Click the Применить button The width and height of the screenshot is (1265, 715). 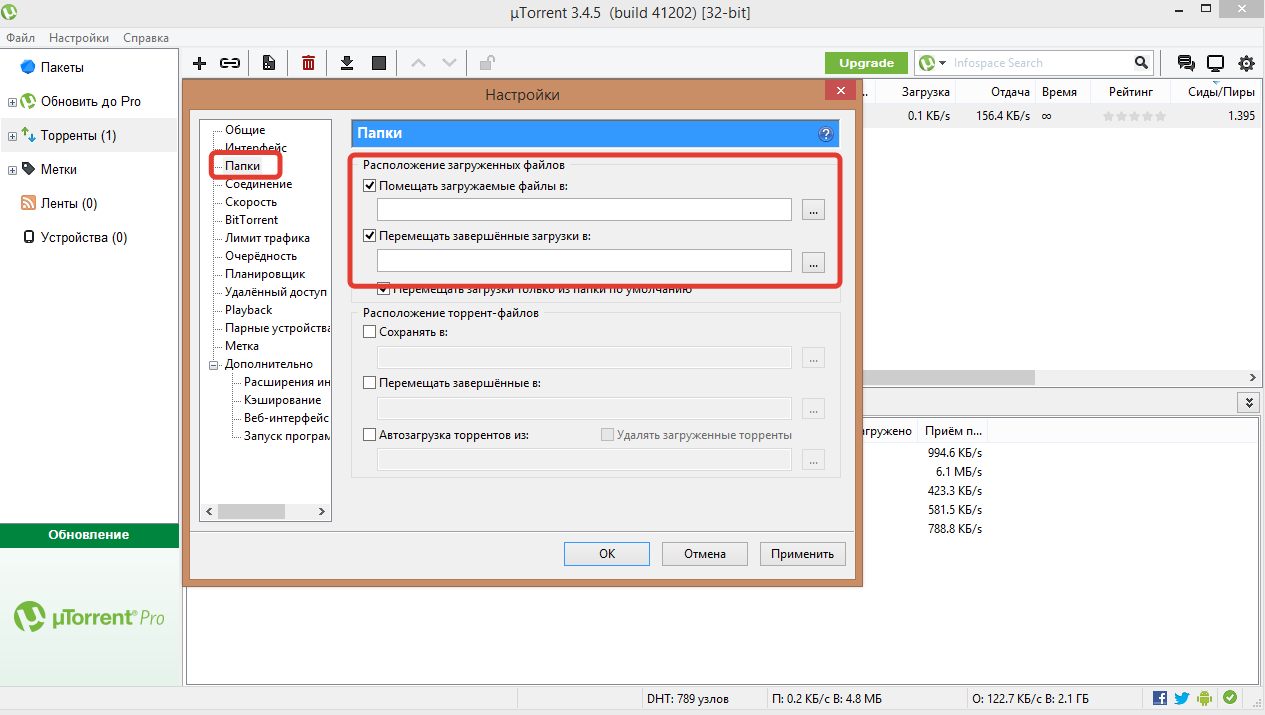[x=802, y=554]
